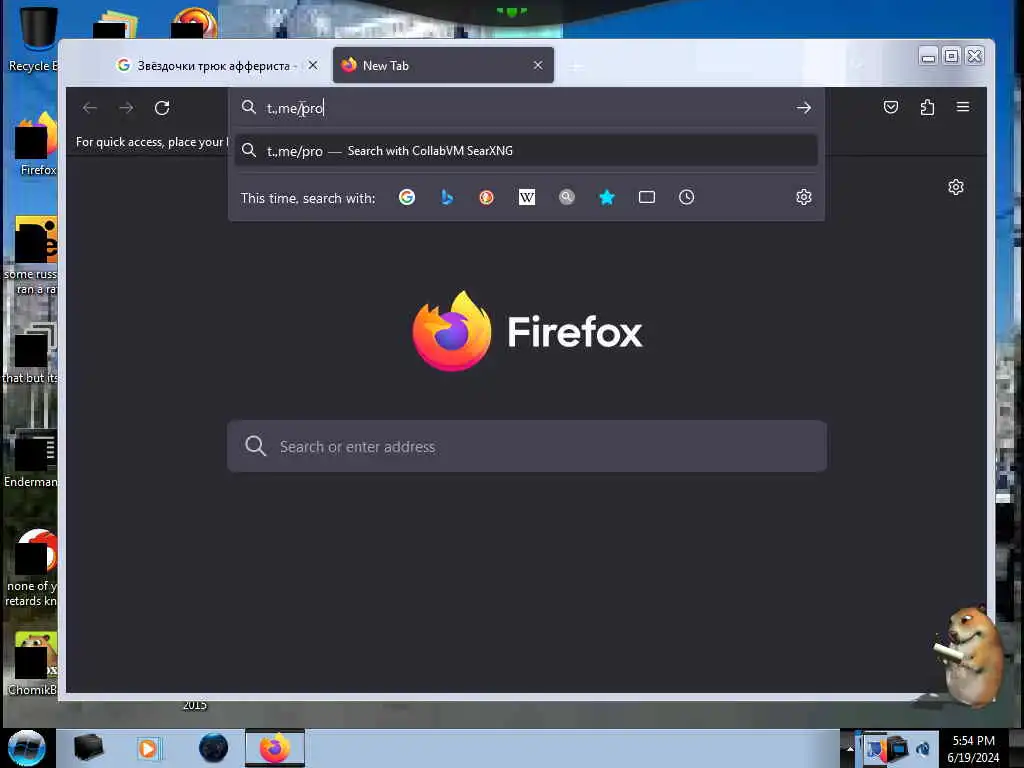Search in open Tabs icon
The width and height of the screenshot is (1024, 768).
click(647, 197)
